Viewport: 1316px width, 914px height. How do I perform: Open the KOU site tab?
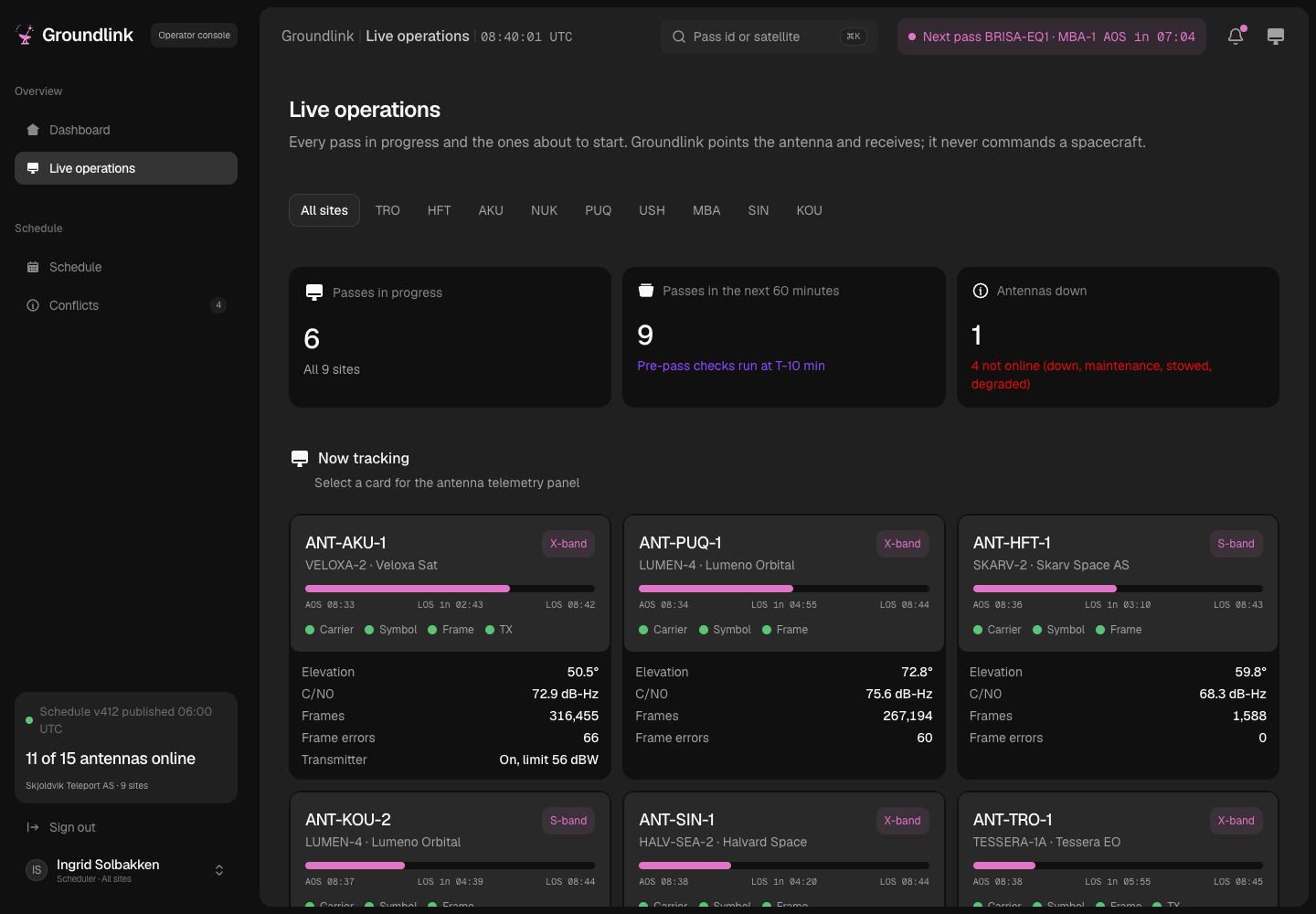tap(810, 210)
